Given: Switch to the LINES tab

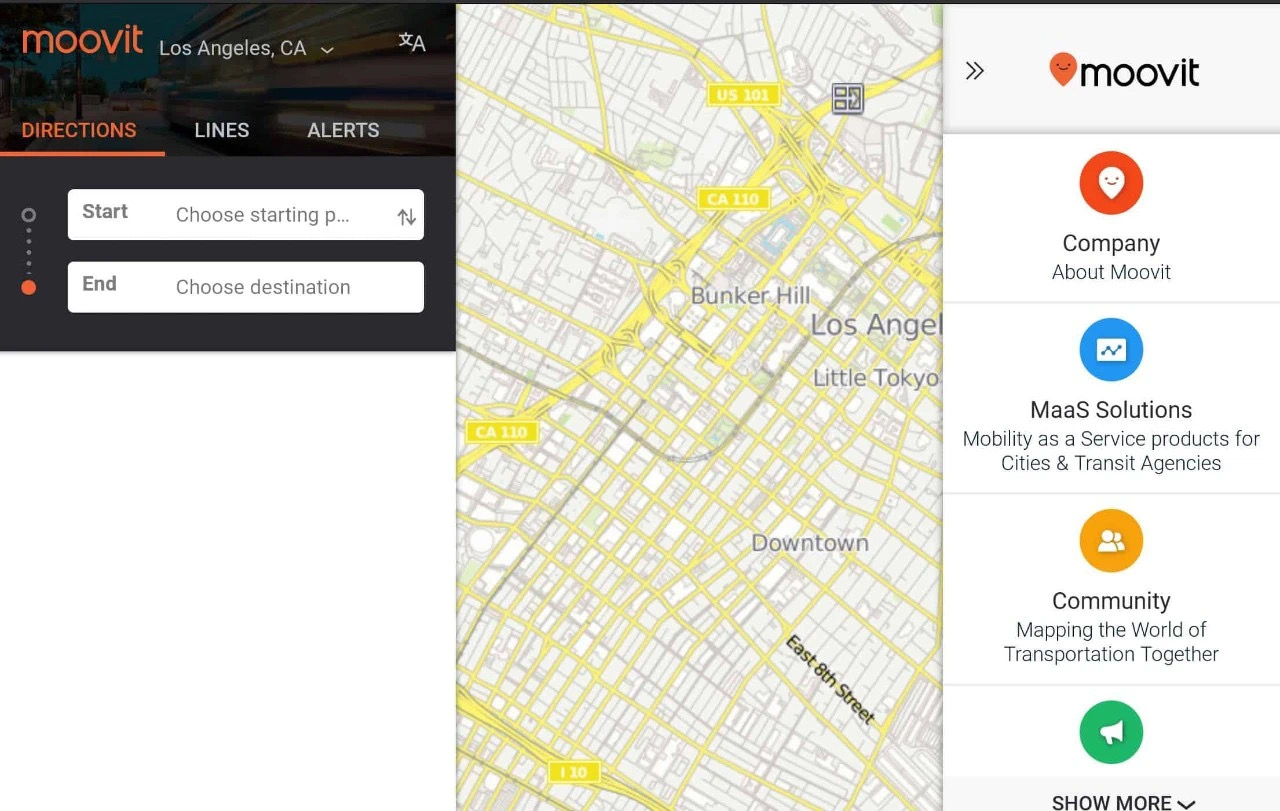Looking at the screenshot, I should (x=222, y=130).
